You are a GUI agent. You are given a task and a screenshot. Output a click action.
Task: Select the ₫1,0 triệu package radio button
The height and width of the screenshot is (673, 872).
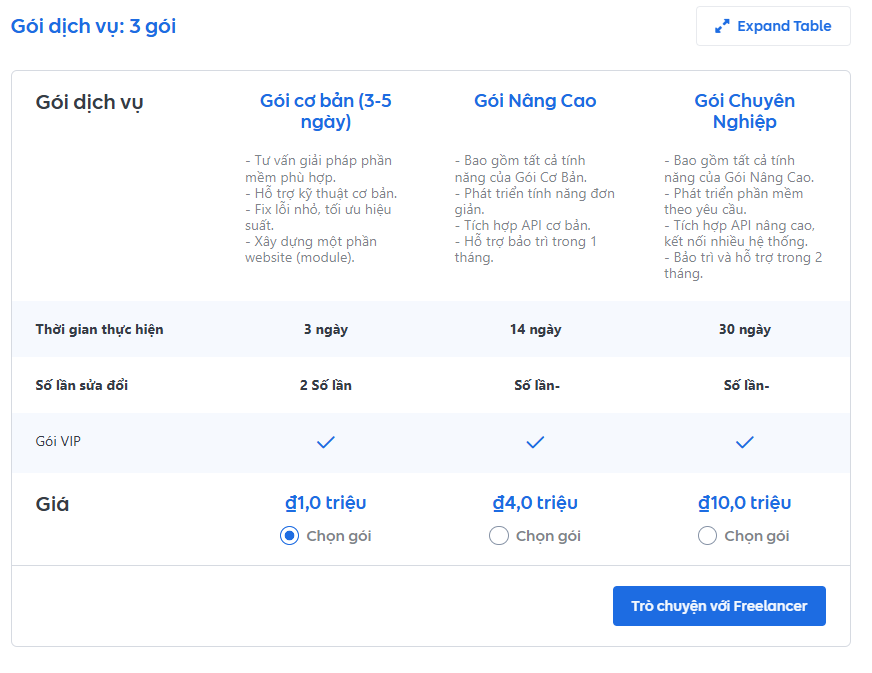(289, 536)
